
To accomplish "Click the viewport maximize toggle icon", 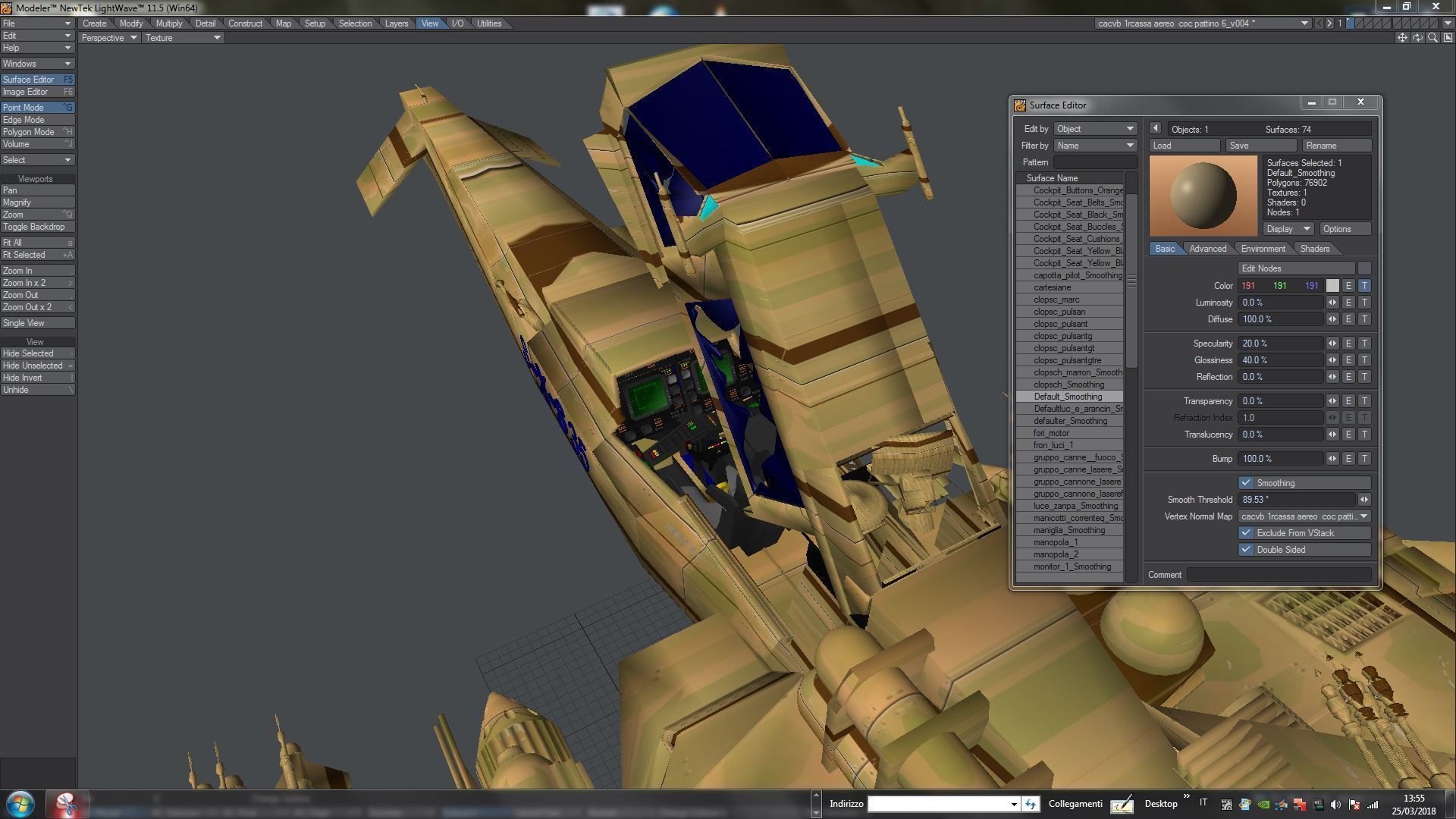I will click(1448, 38).
